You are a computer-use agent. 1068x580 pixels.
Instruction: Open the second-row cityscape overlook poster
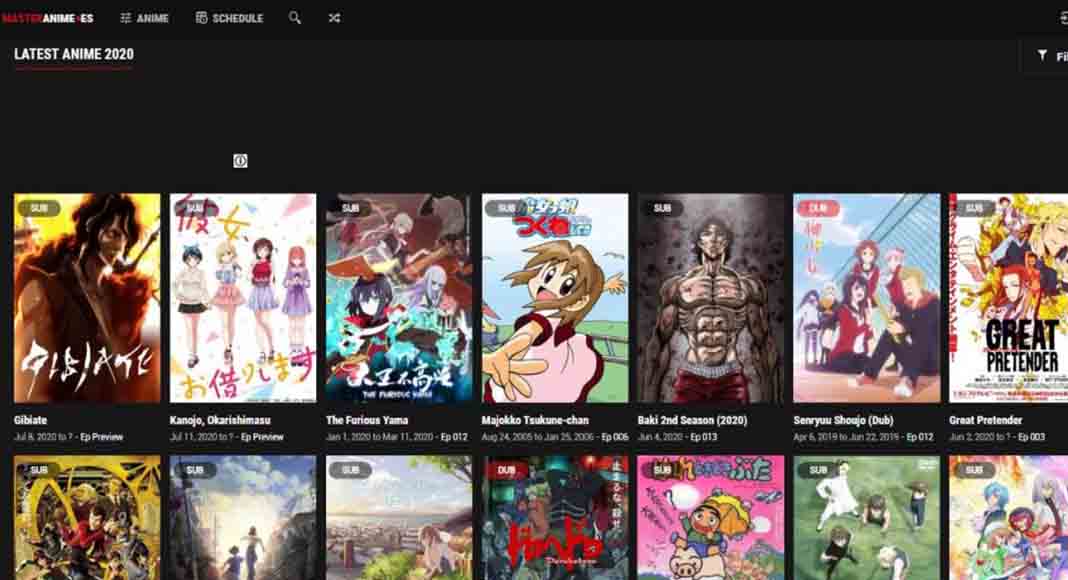click(399, 518)
